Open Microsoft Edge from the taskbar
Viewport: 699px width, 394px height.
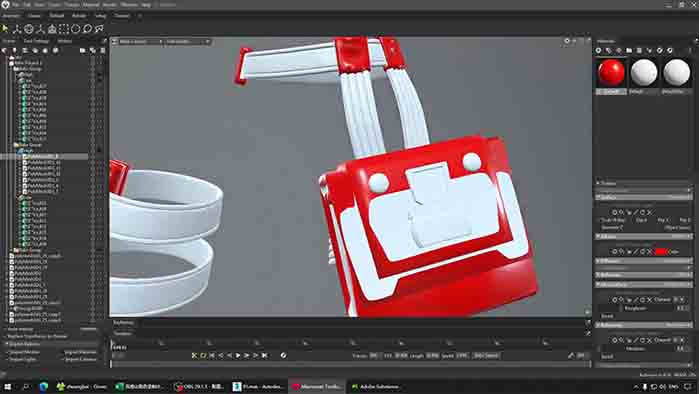tap(44, 386)
